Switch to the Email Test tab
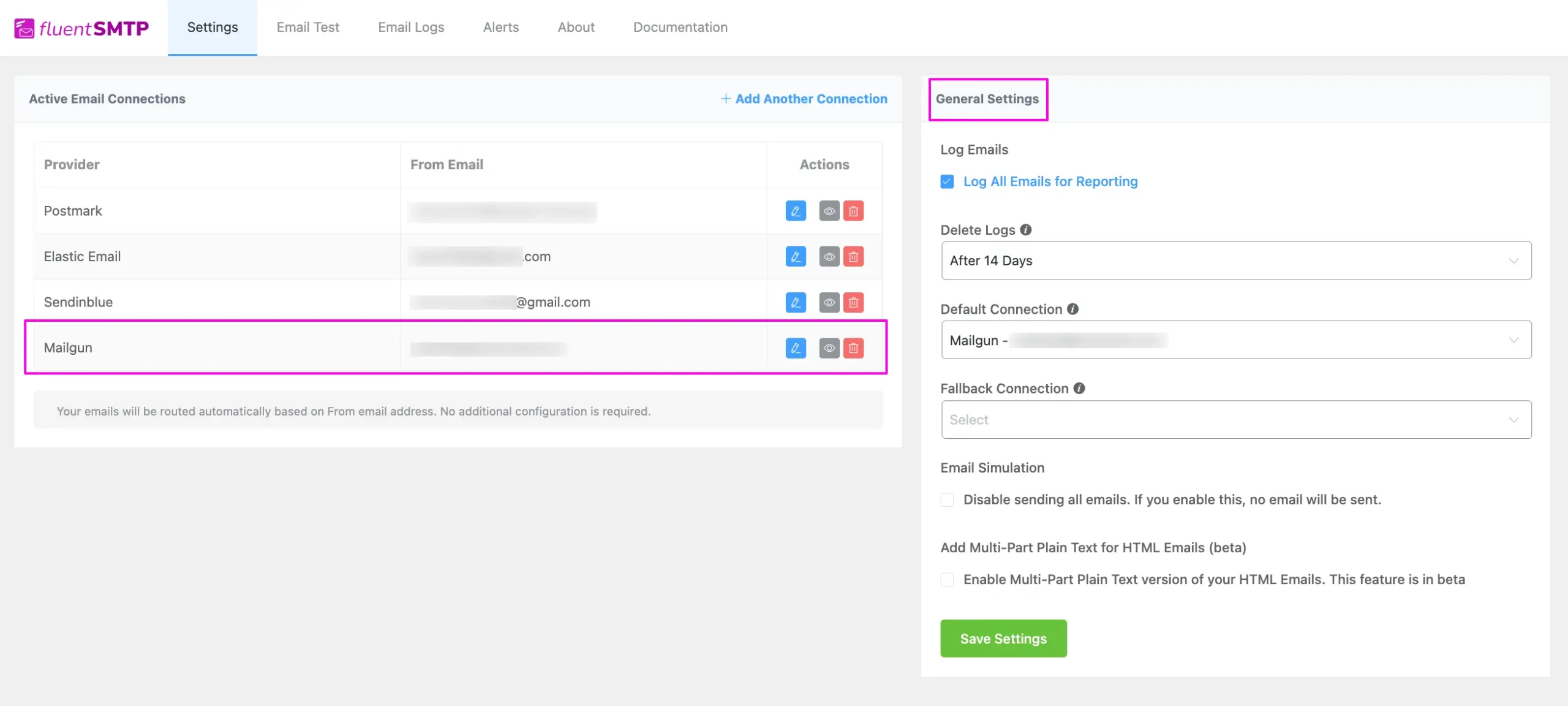 307,28
